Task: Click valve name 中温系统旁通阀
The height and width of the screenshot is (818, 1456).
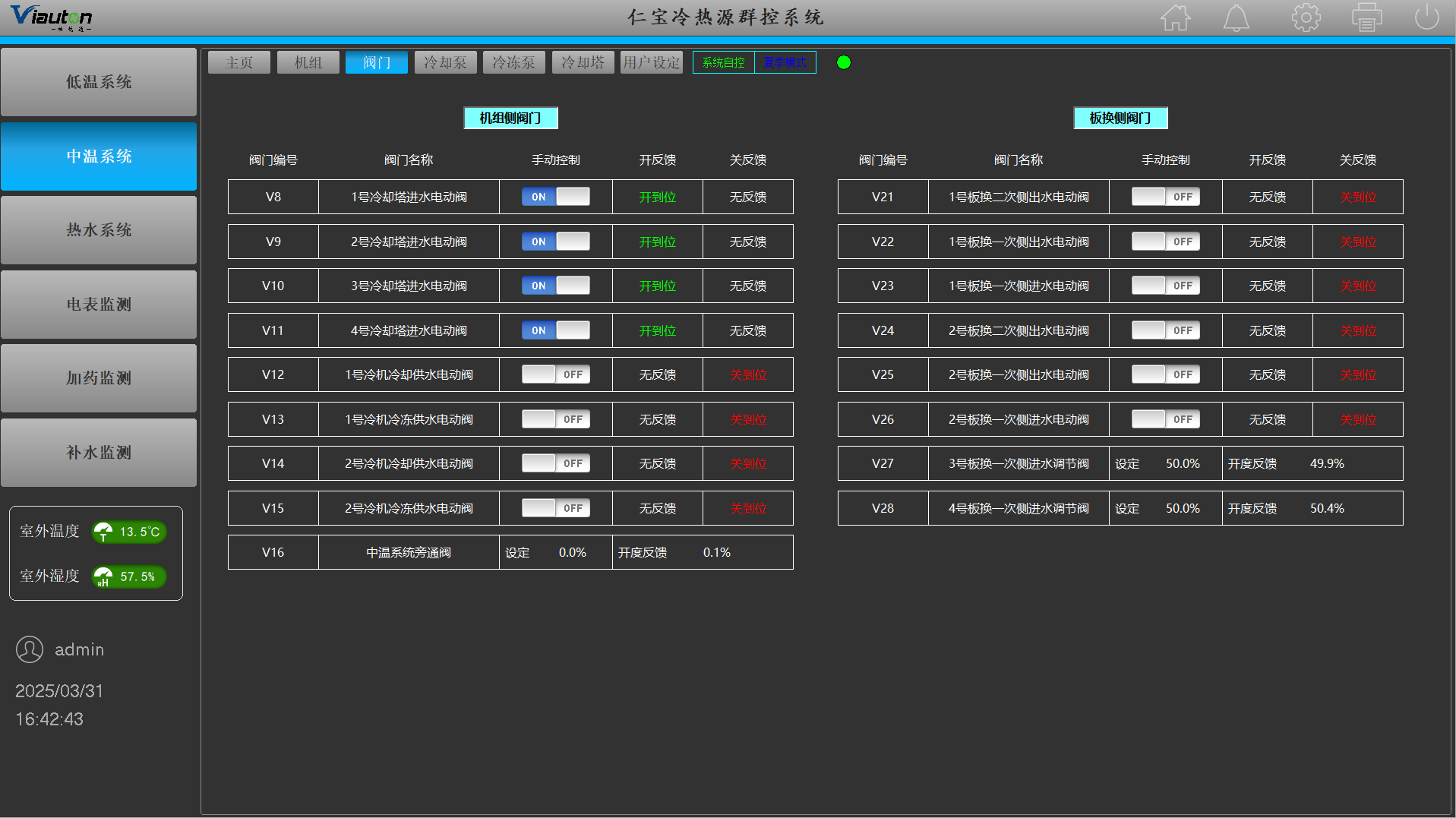Action: (409, 553)
